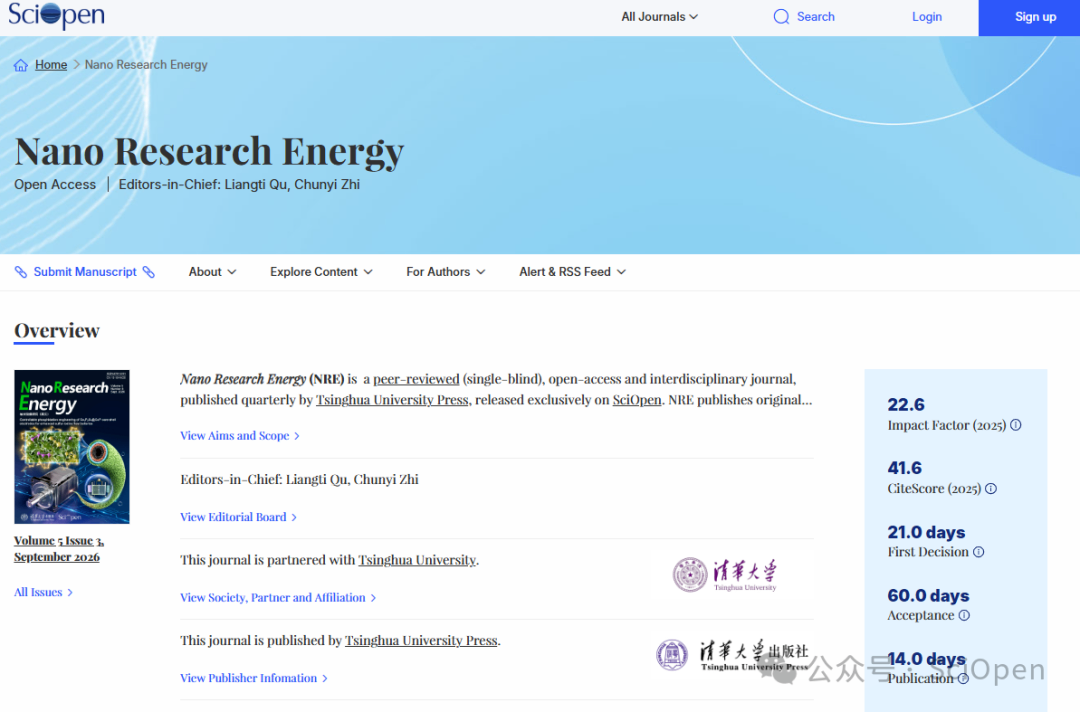Open the All Issues link

(43, 592)
